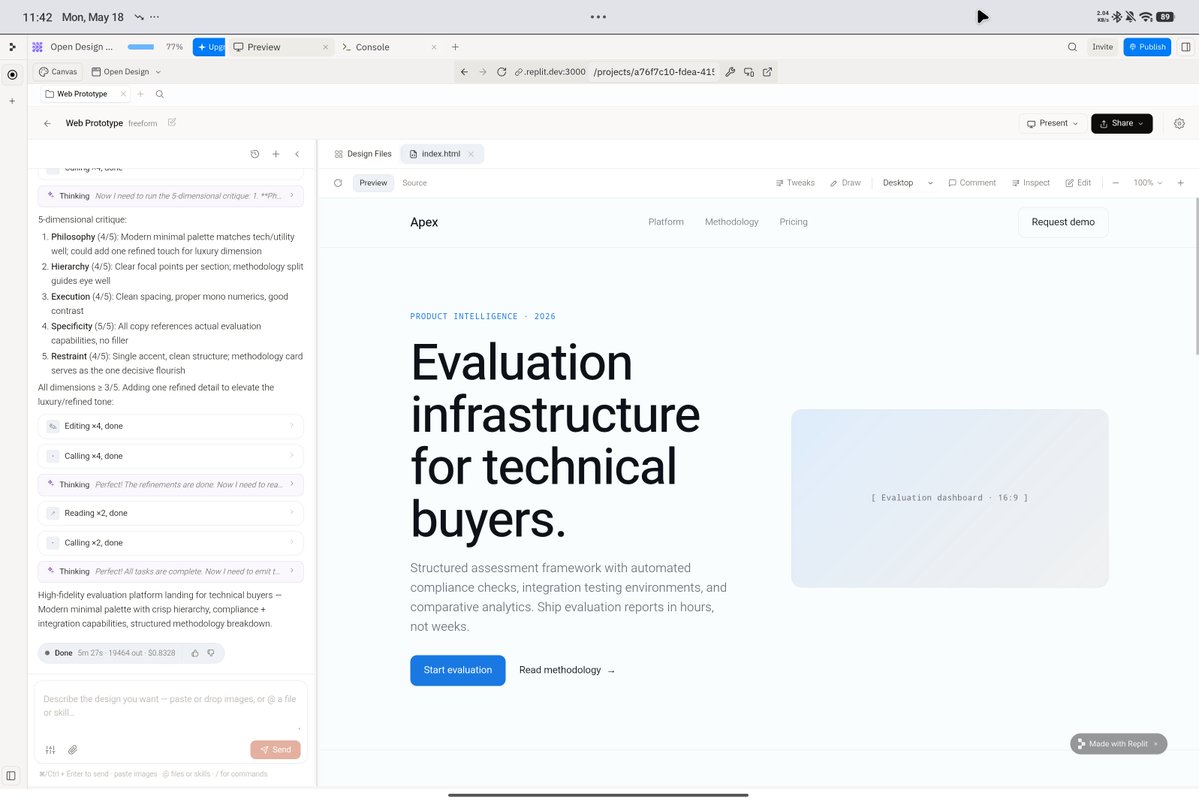Enable Edit mode

1078,183
